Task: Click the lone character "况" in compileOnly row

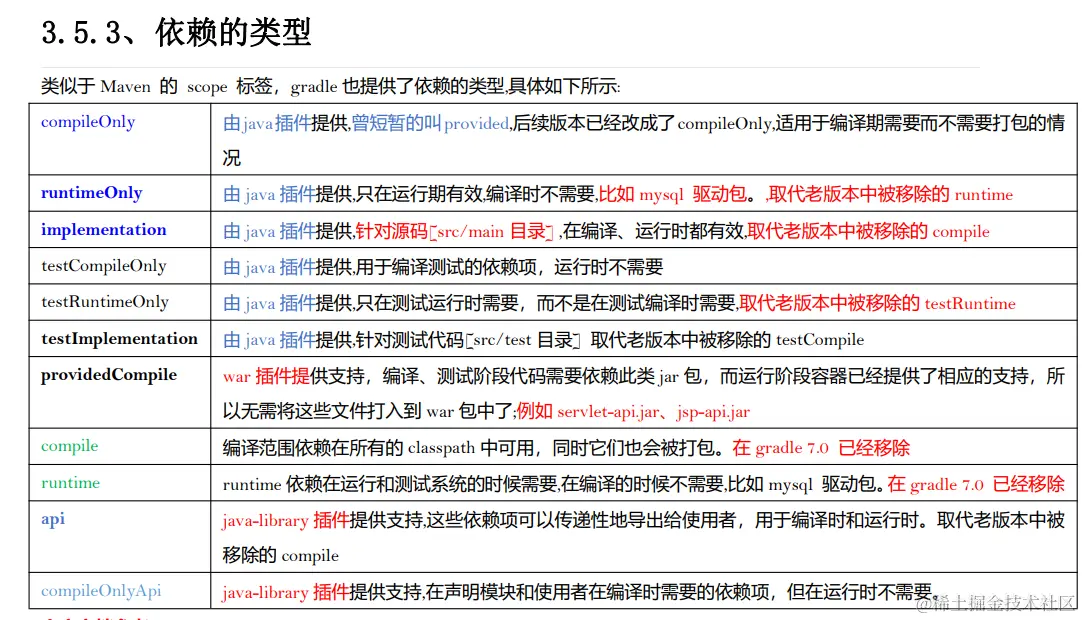Action: click(x=232, y=158)
